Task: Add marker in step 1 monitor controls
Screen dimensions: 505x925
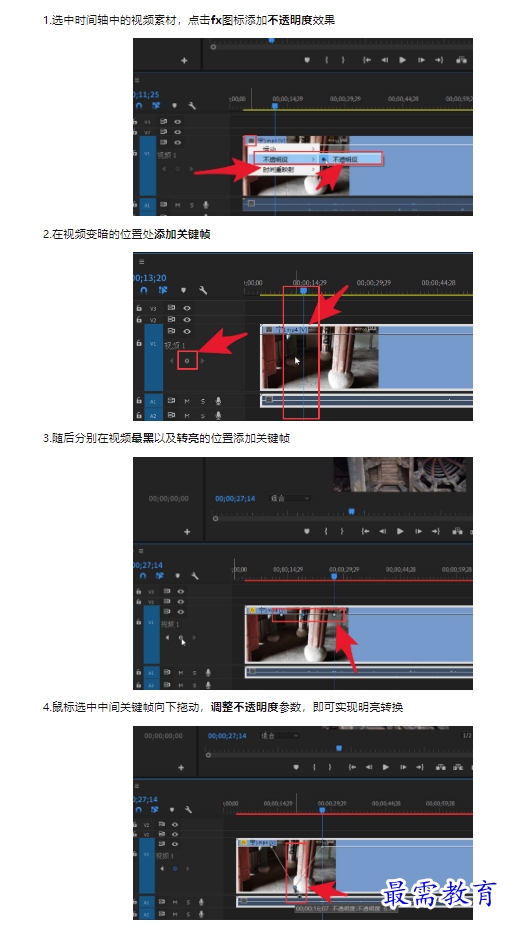Action: tap(307, 60)
